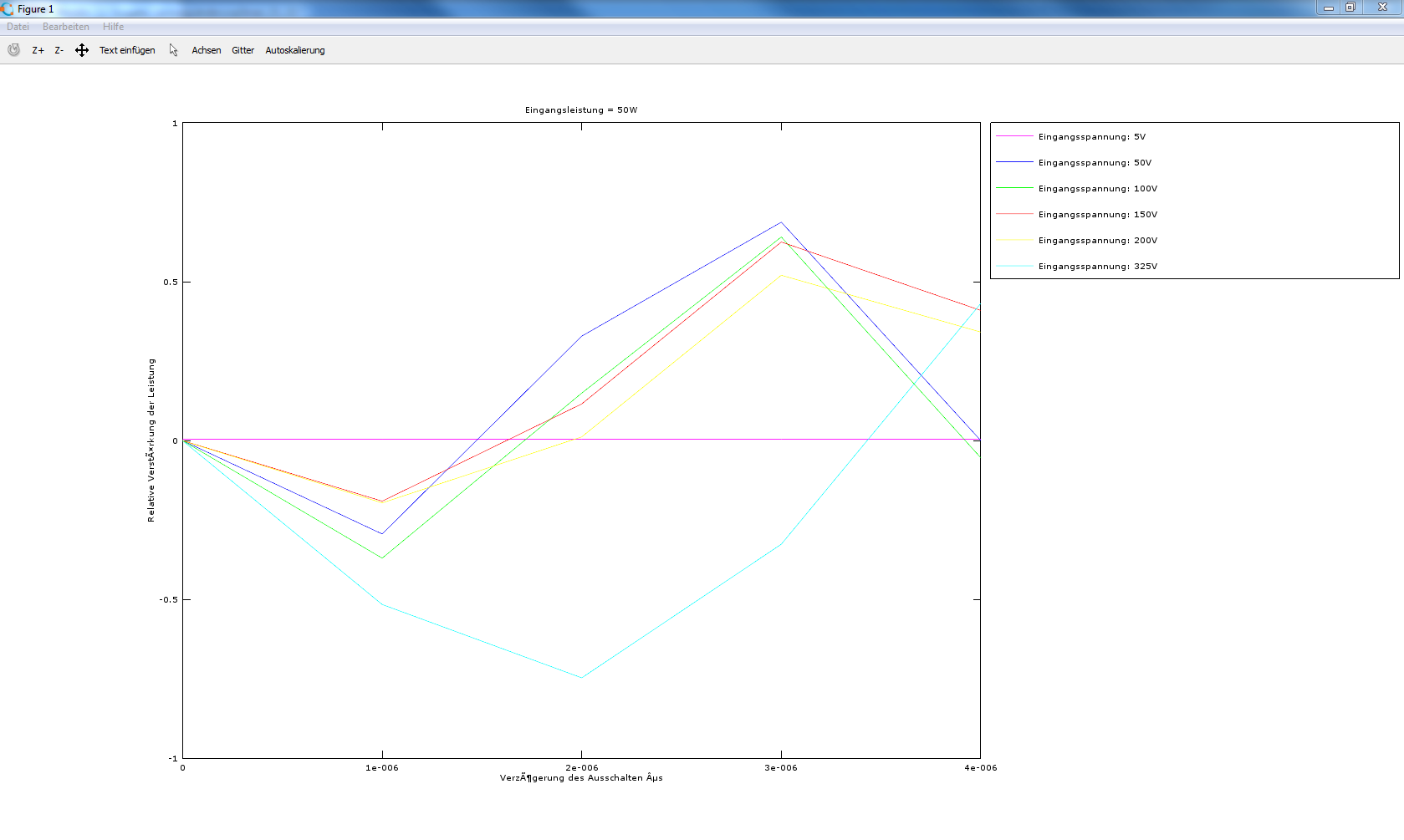The image size is (1404, 840).
Task: Click legend entry Eingangsspannung: 100V
Action: click(1098, 188)
